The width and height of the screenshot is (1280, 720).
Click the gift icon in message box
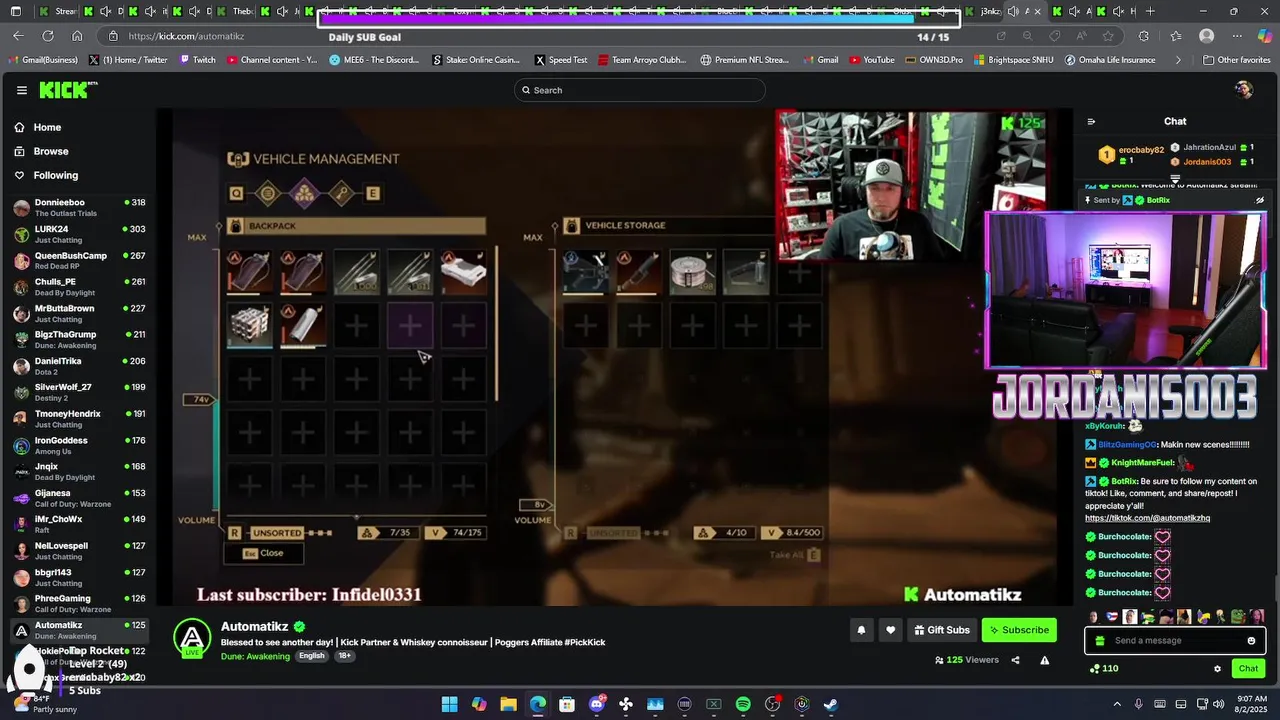(1100, 641)
